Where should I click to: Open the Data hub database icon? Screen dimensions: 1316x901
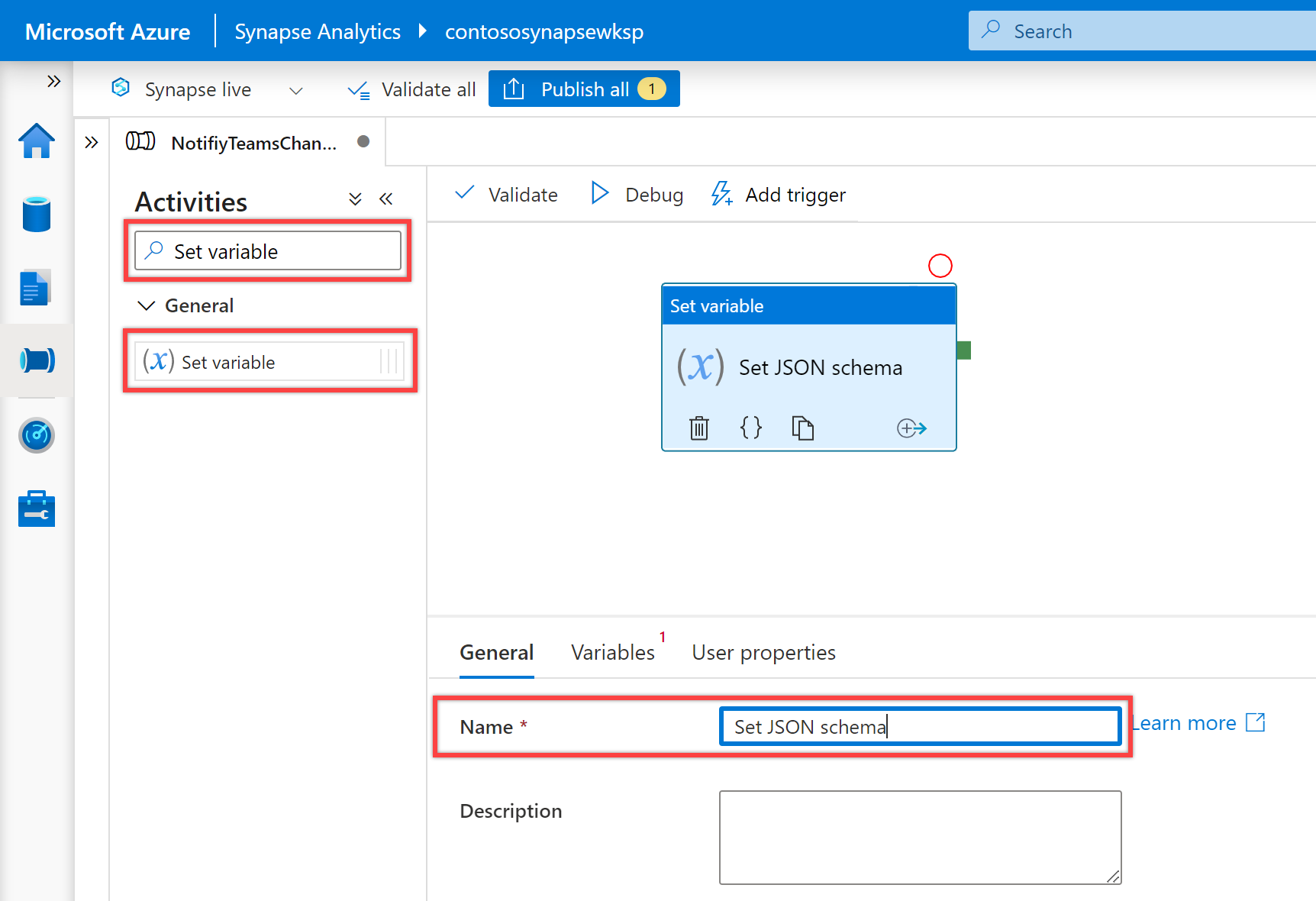click(x=37, y=214)
